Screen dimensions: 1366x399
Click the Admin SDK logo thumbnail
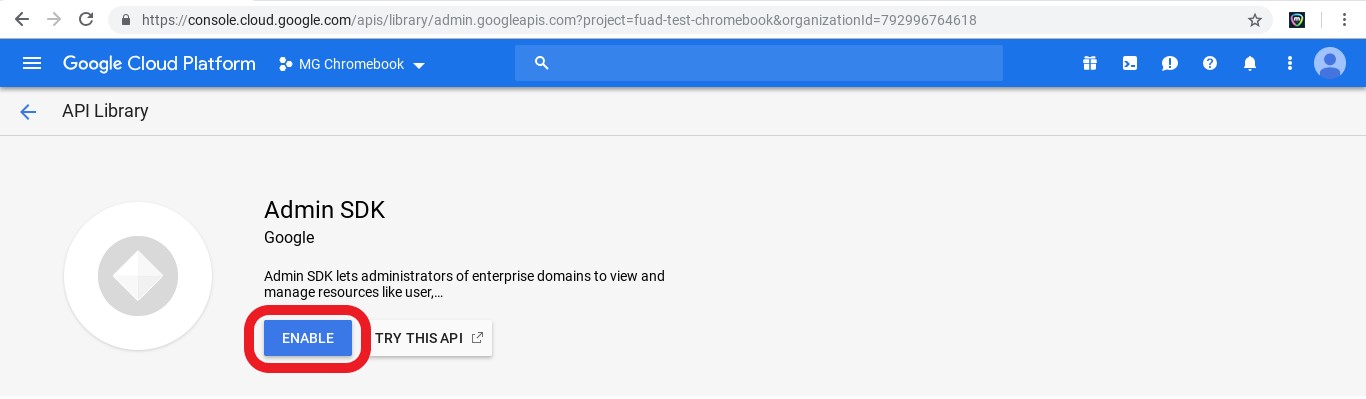pos(138,276)
